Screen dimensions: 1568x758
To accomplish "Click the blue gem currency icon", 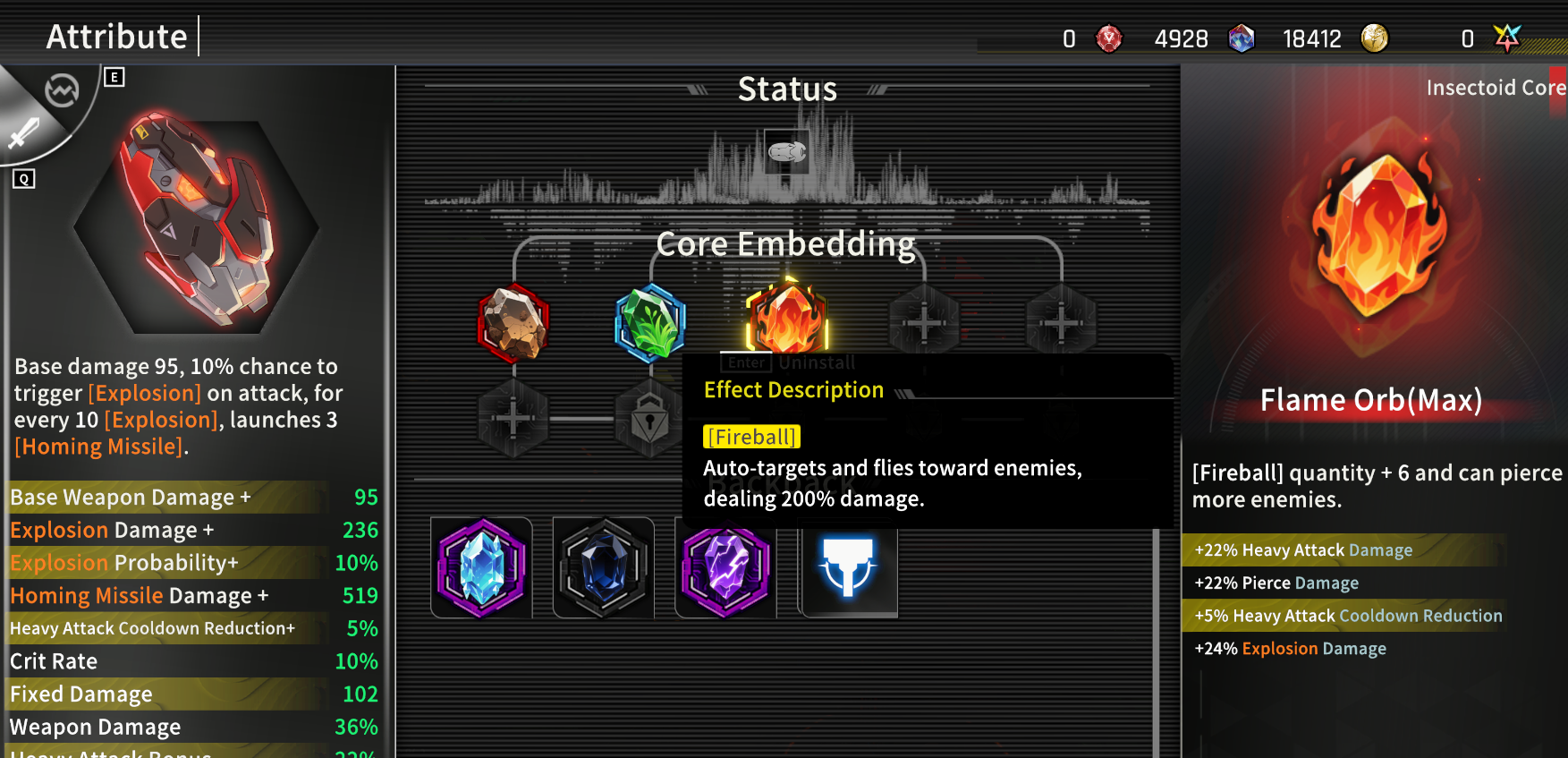I will [1242, 38].
